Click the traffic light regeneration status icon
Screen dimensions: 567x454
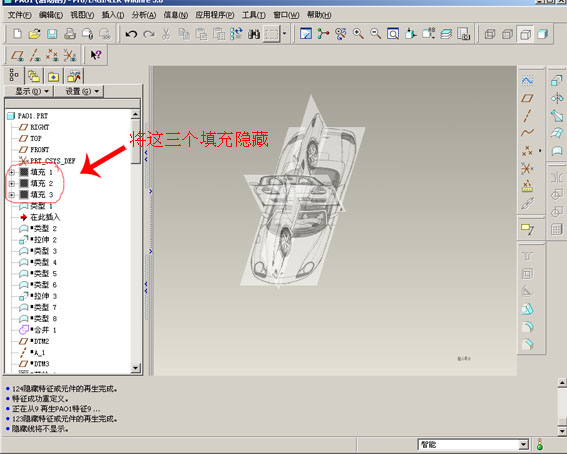tap(540, 445)
